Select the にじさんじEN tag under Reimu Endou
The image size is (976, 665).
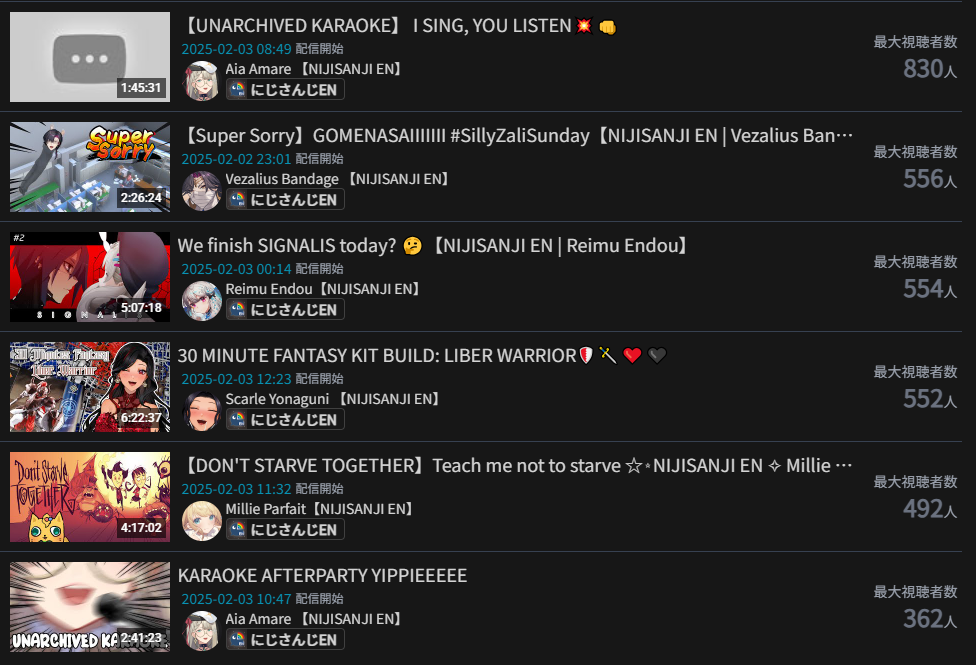coord(285,310)
